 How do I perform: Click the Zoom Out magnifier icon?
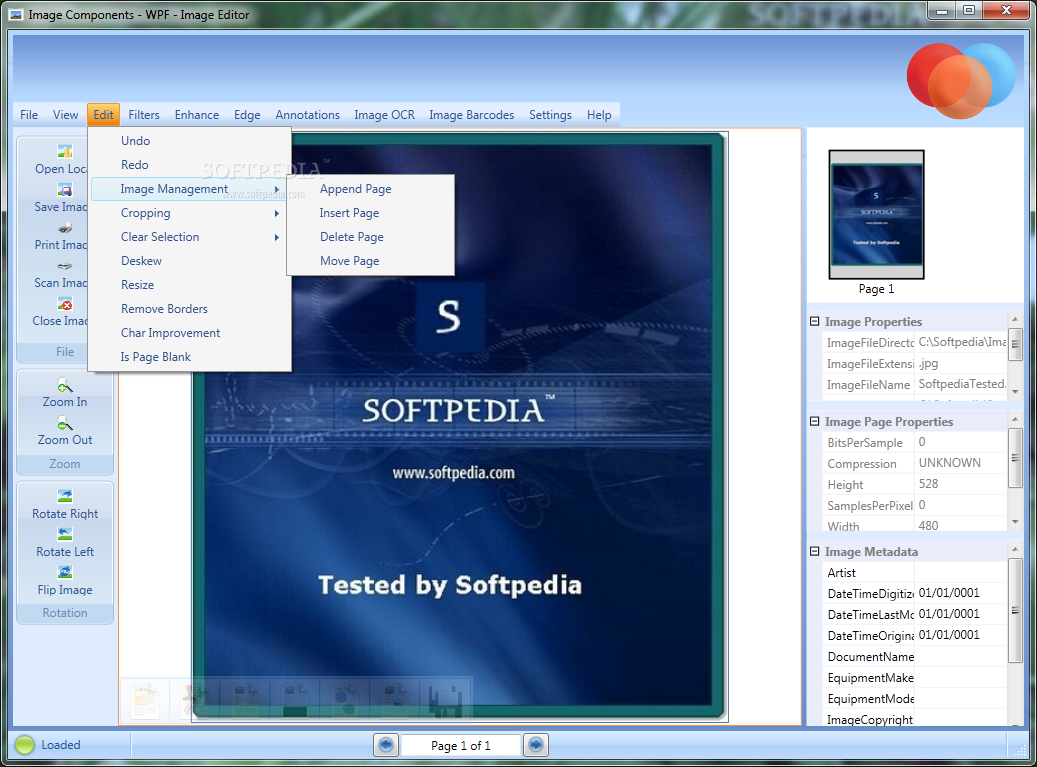[64, 423]
